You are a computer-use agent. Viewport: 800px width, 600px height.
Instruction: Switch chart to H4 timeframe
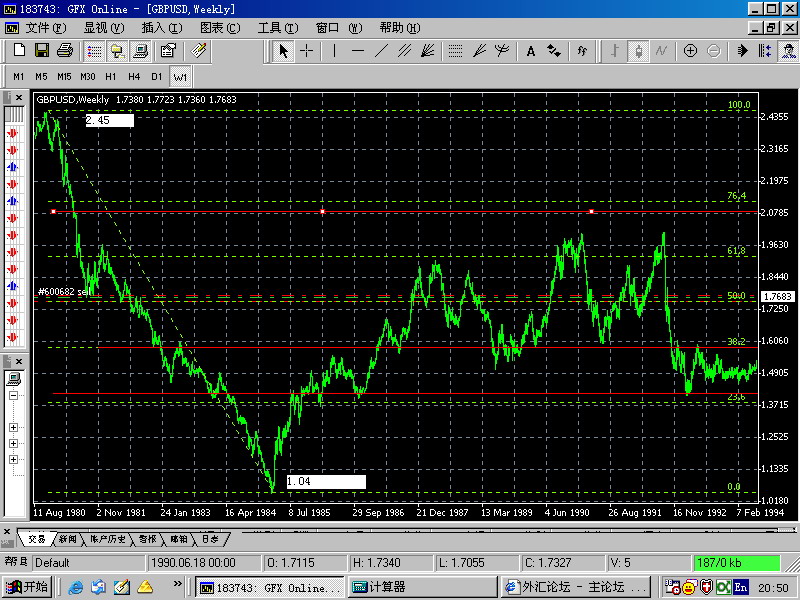click(x=134, y=77)
